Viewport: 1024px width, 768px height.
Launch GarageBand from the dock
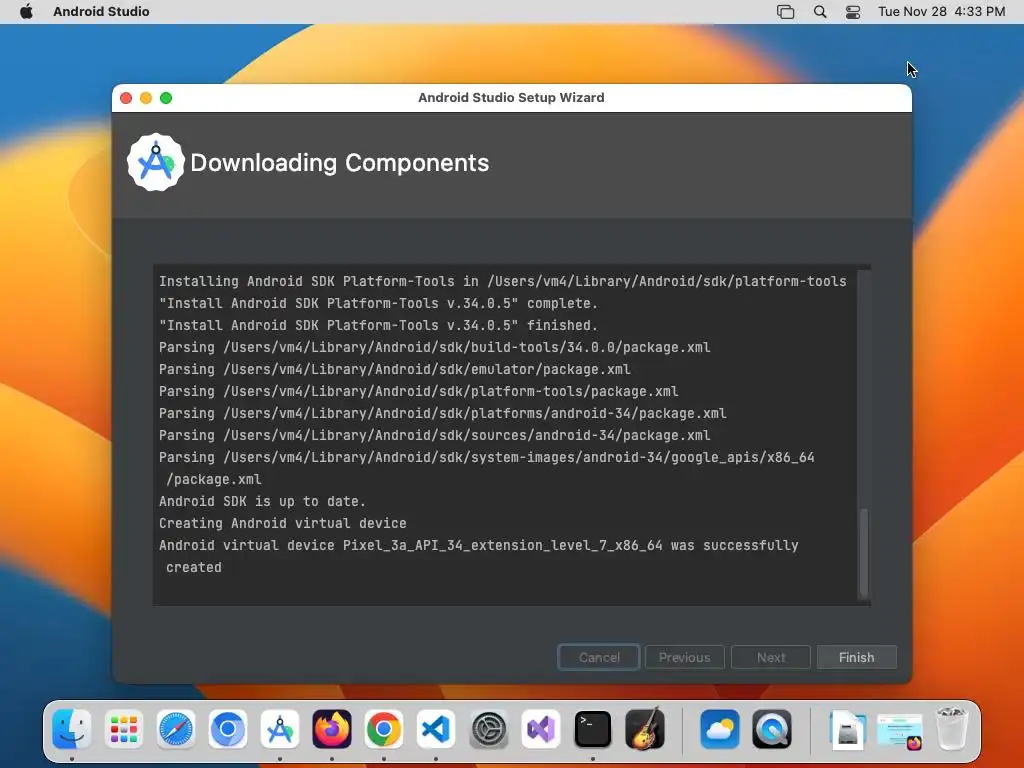pyautogui.click(x=645, y=729)
